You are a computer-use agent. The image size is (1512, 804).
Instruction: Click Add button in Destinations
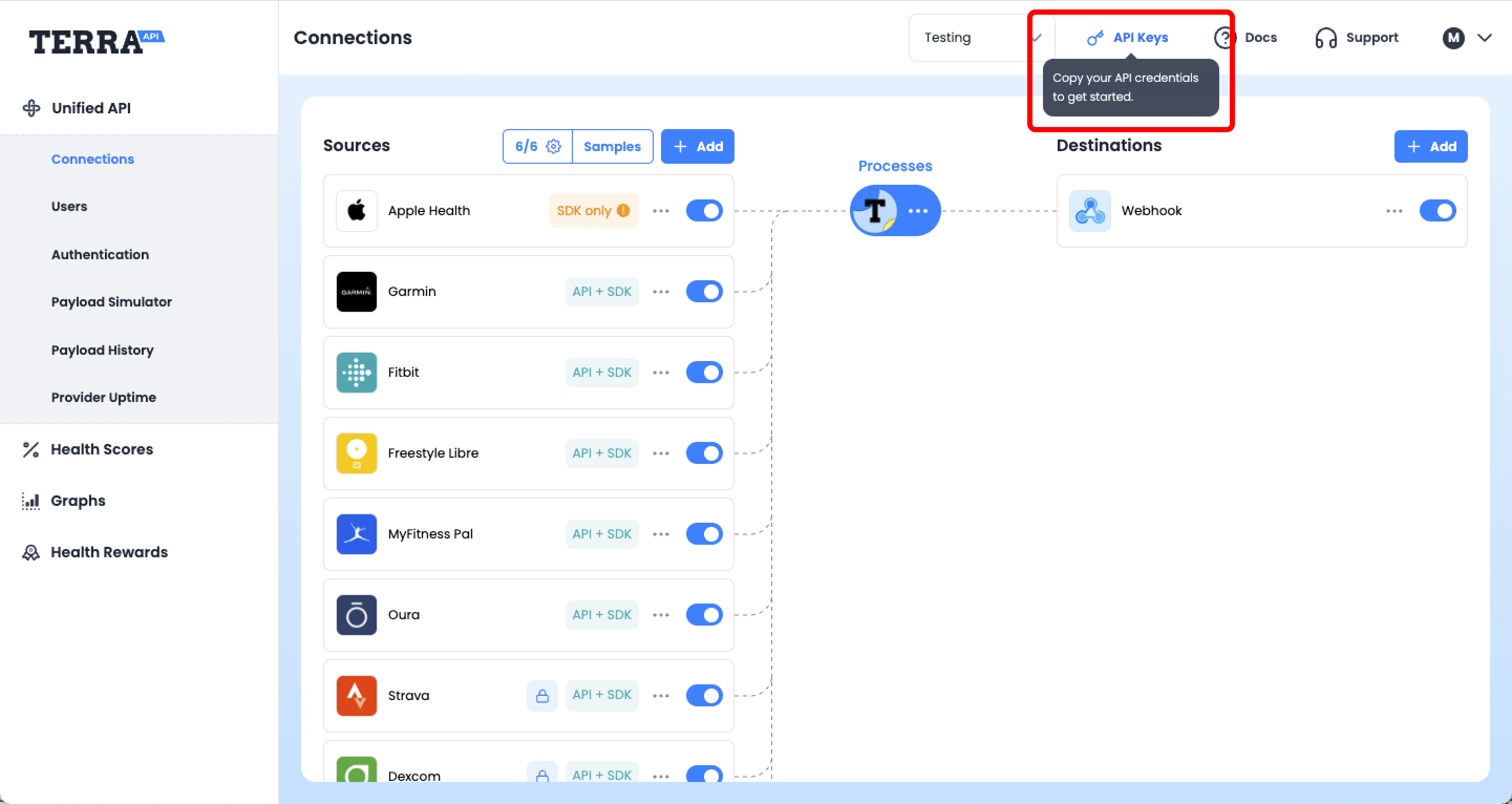tap(1430, 146)
